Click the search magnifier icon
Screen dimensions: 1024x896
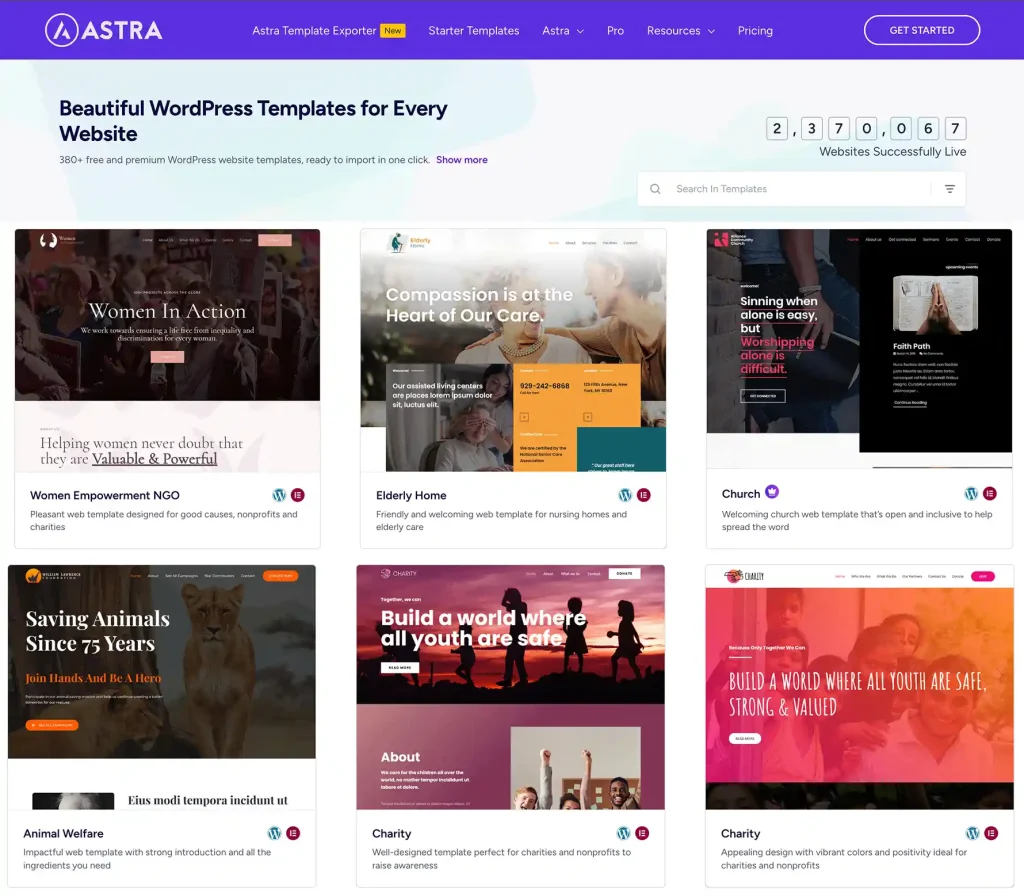point(655,189)
